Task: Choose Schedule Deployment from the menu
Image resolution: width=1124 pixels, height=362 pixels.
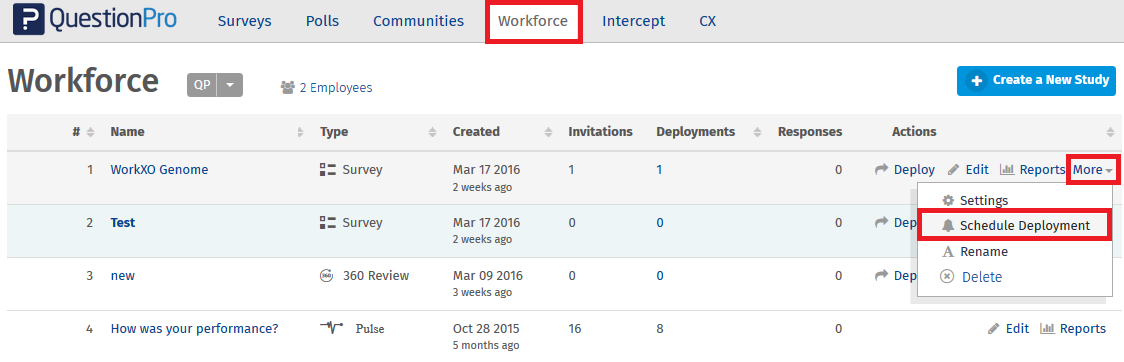Action: [x=1024, y=226]
